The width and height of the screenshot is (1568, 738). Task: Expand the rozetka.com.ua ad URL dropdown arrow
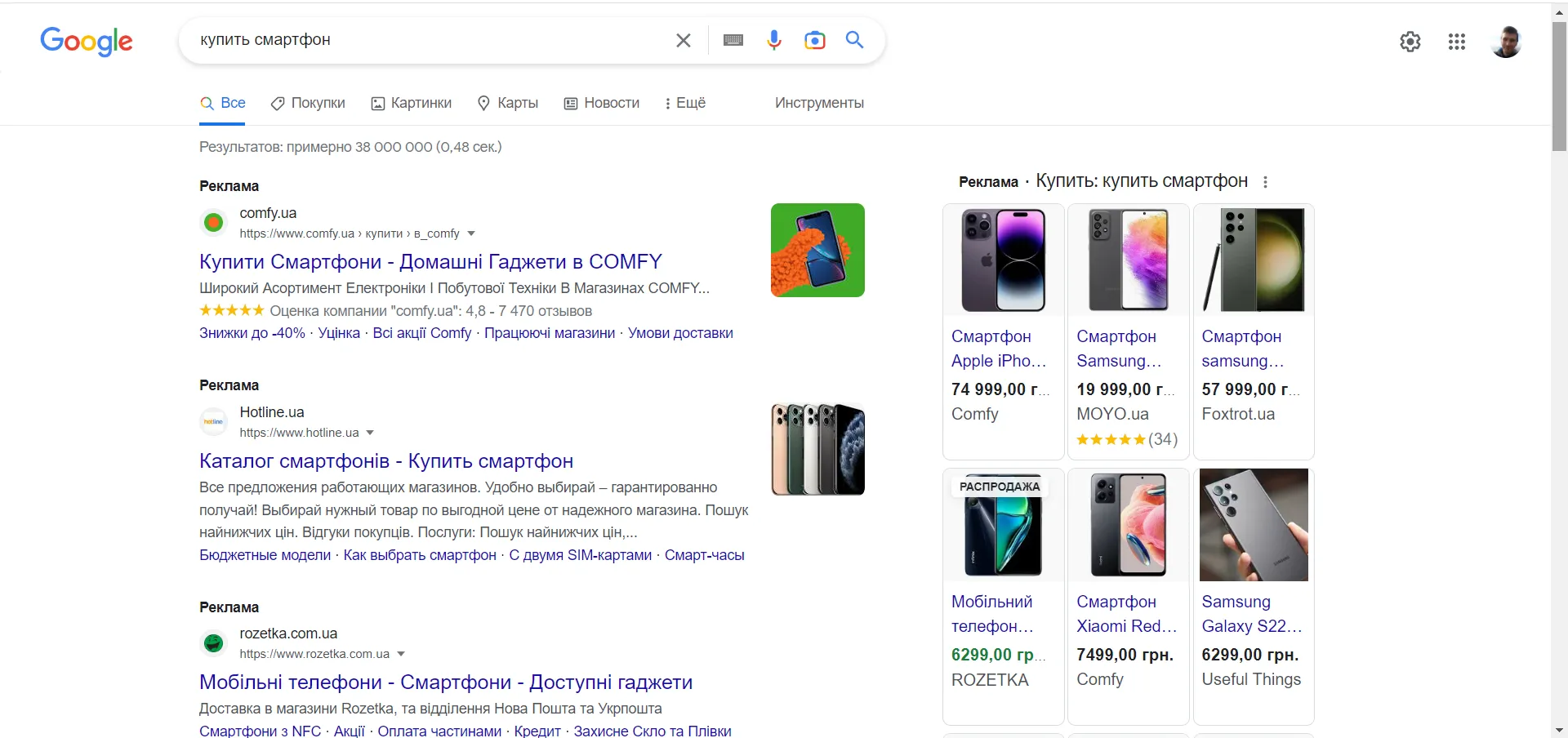click(401, 654)
